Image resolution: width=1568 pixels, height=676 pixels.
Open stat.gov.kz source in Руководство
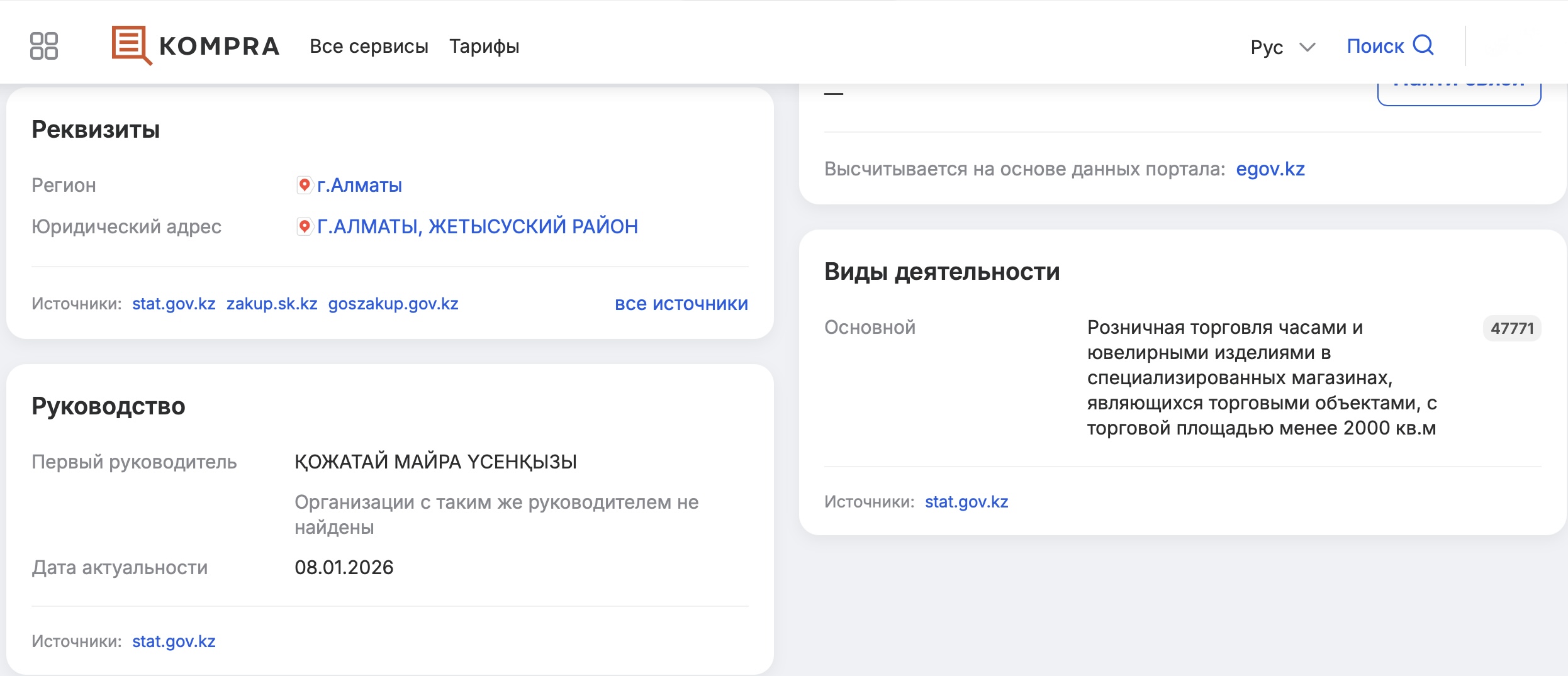point(174,641)
